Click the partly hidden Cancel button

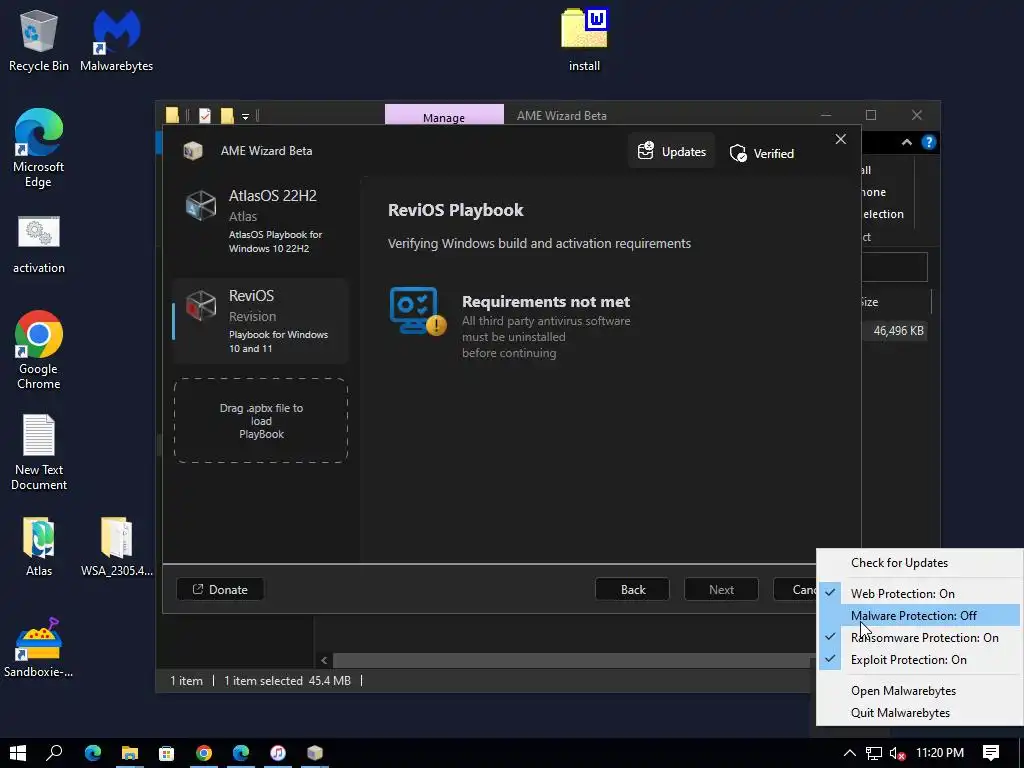(x=795, y=590)
